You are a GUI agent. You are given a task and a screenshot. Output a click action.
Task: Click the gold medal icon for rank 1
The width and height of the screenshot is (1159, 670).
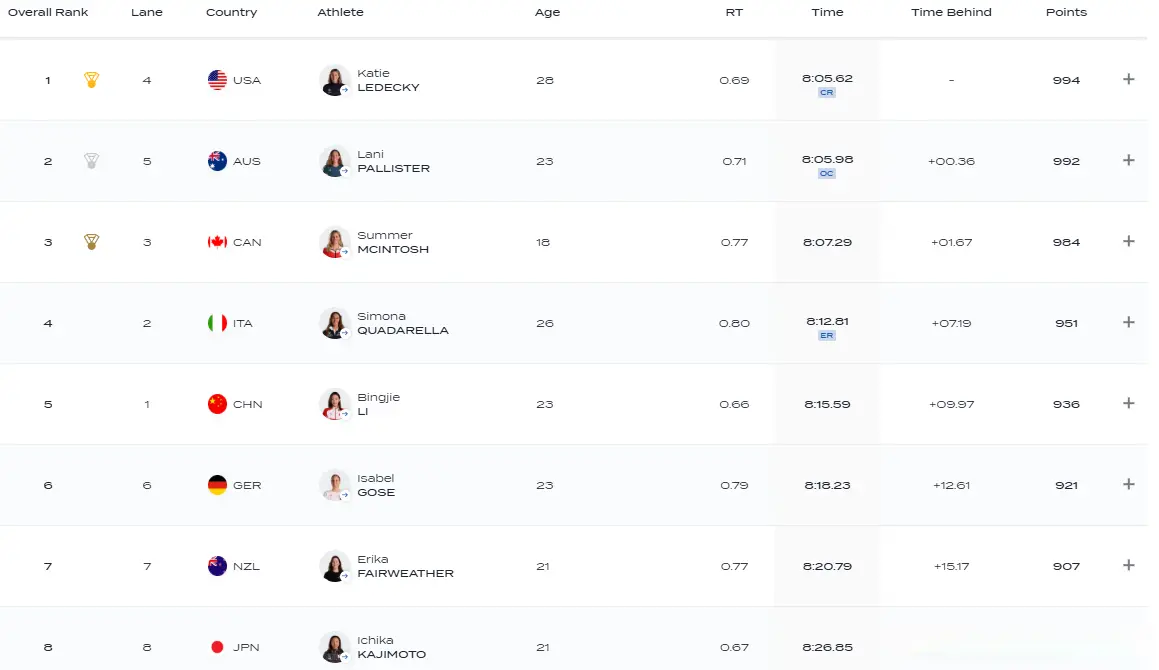click(x=92, y=80)
